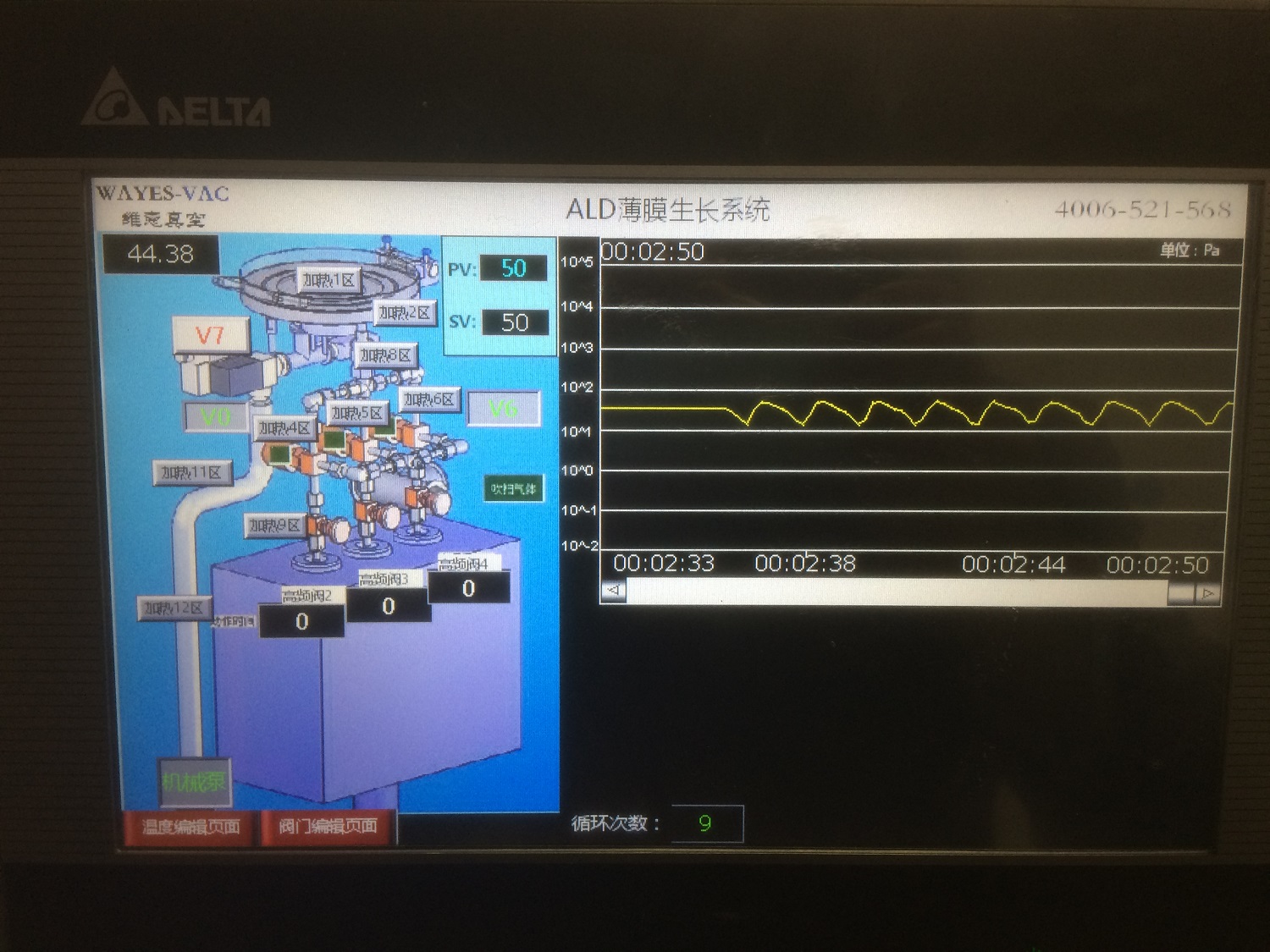Viewport: 1270px width, 952px height.
Task: Click the 加热8区 heating zone label
Action: tap(385, 355)
